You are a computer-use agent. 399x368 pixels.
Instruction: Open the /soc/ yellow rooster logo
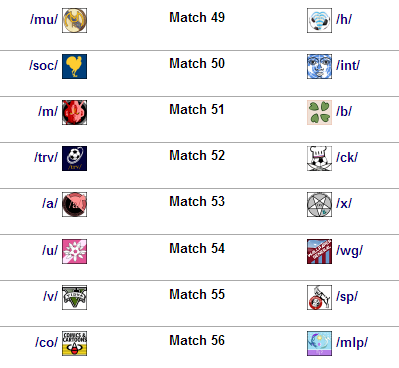74,67
